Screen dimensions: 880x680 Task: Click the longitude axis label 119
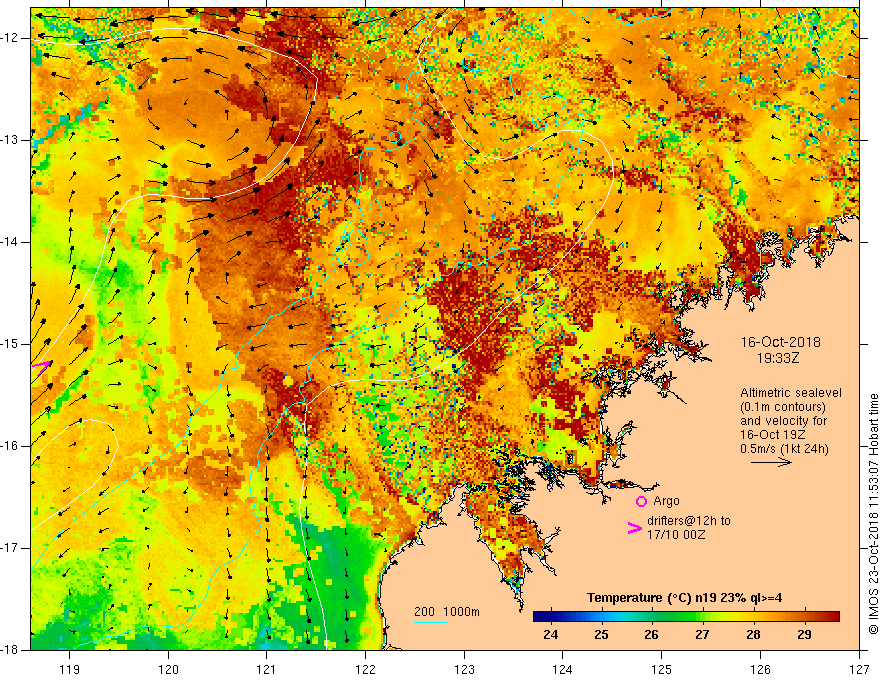(x=70, y=669)
